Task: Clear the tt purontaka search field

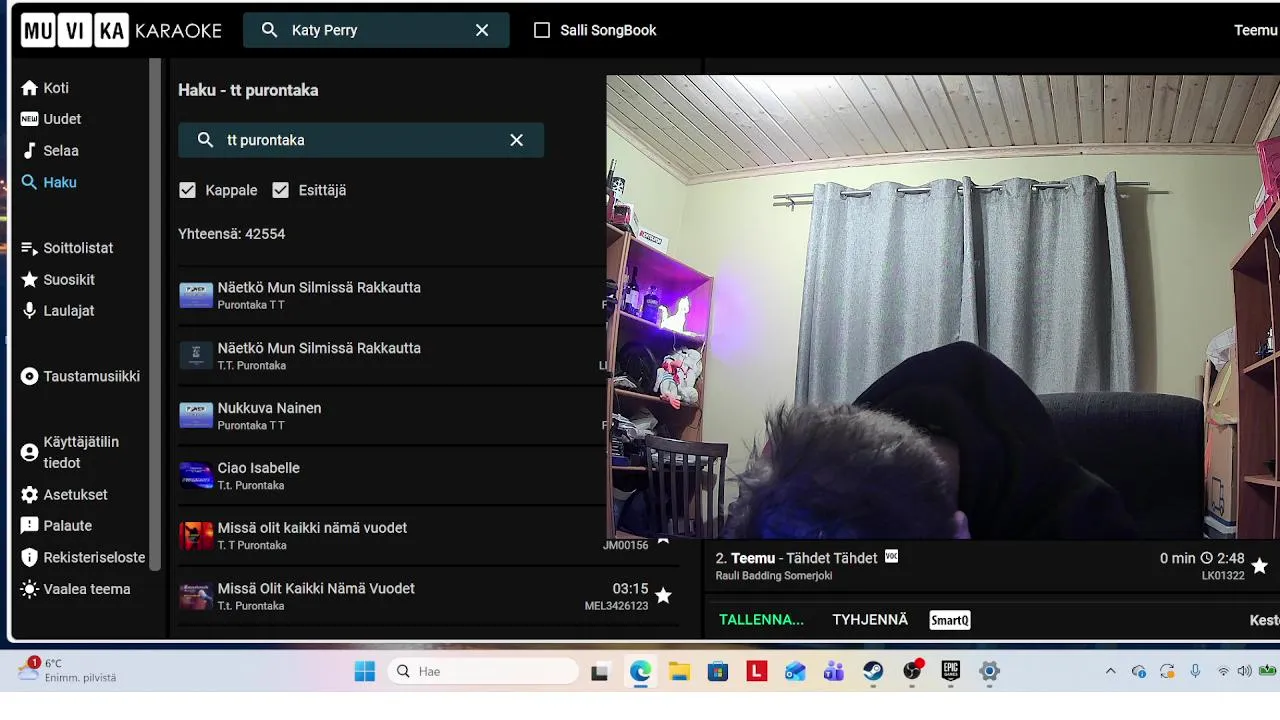Action: coord(516,140)
